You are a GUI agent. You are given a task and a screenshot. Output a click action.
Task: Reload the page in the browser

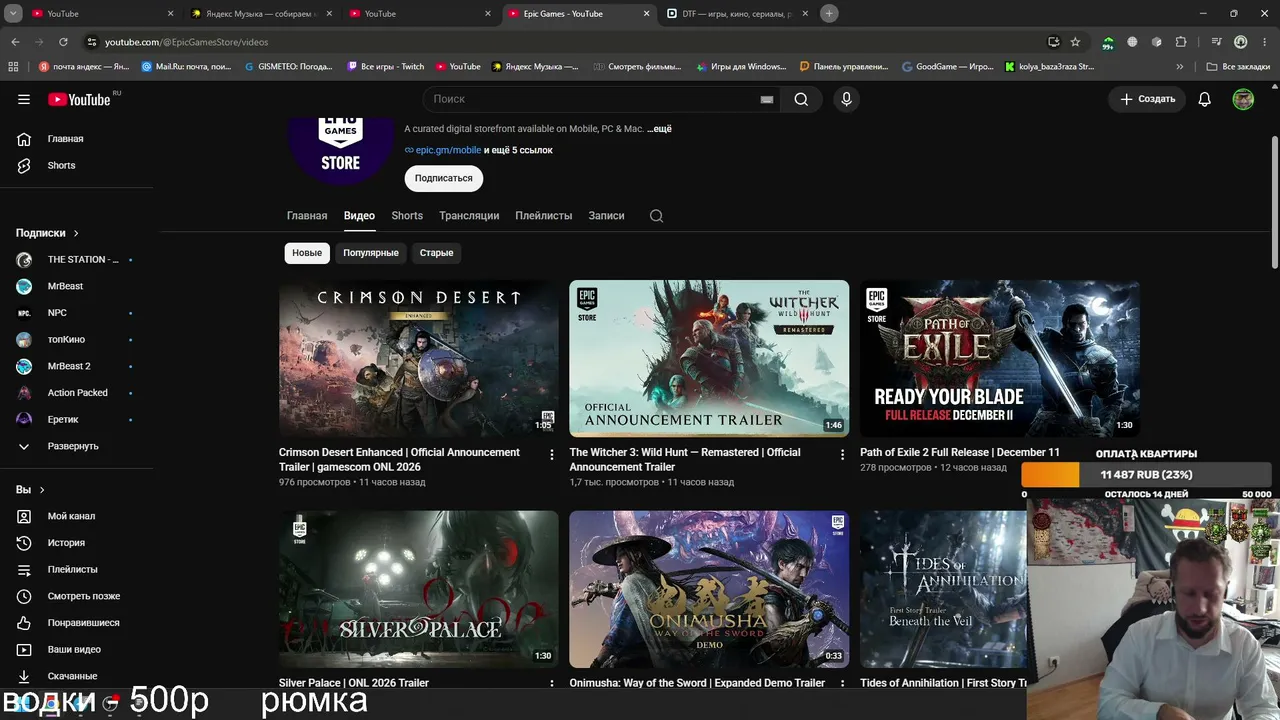click(63, 42)
